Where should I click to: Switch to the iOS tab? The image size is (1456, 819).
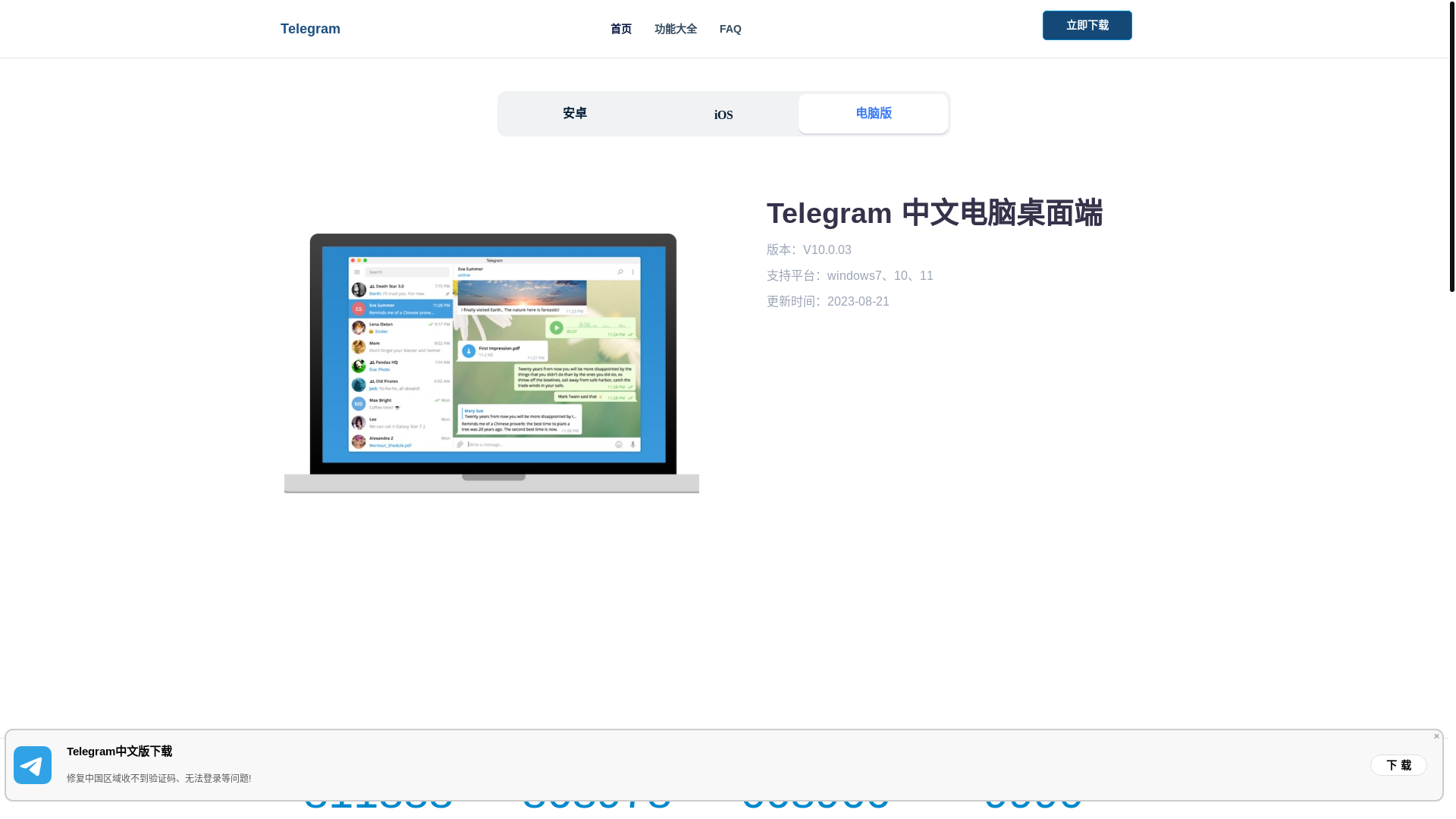point(723,115)
